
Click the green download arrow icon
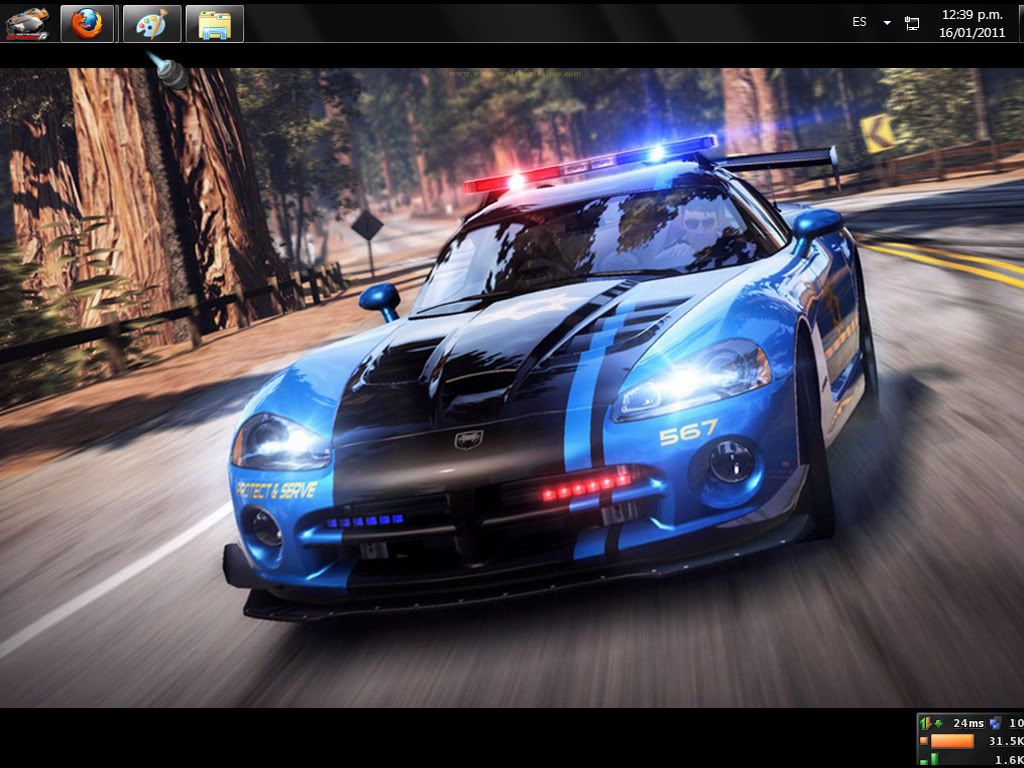[x=938, y=723]
